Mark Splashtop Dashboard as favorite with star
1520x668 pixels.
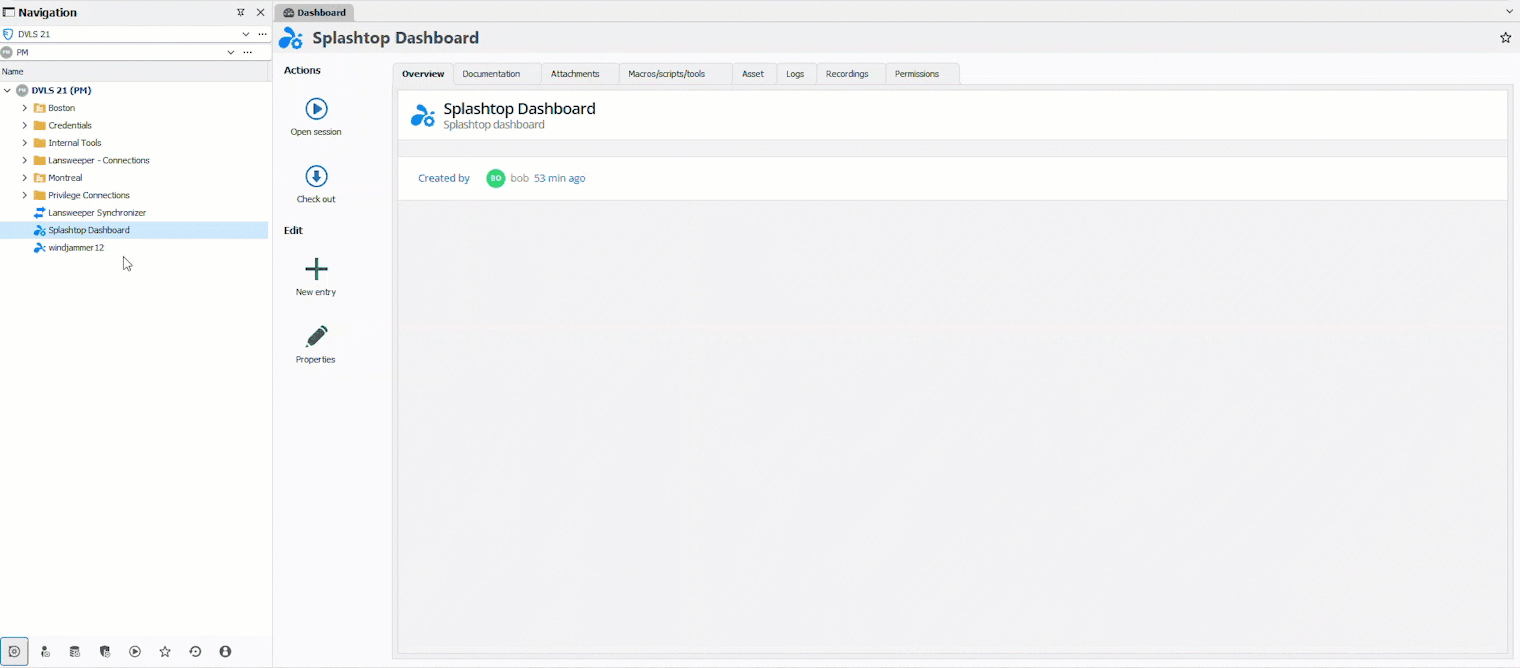pos(1505,38)
